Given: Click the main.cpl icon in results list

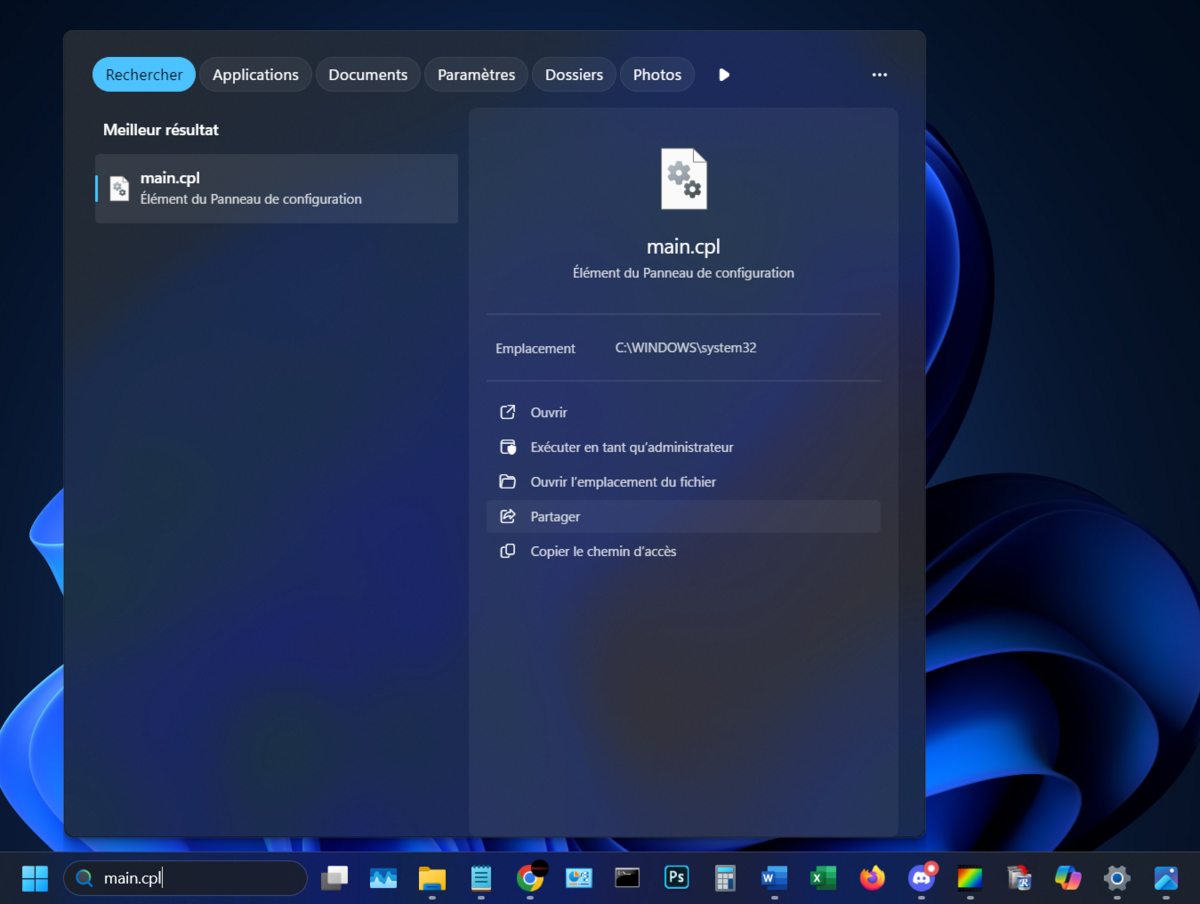Looking at the screenshot, I should pyautogui.click(x=119, y=188).
